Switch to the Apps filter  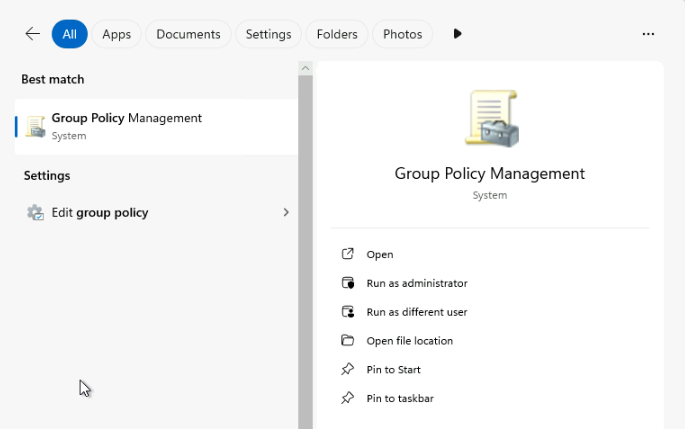tap(117, 34)
